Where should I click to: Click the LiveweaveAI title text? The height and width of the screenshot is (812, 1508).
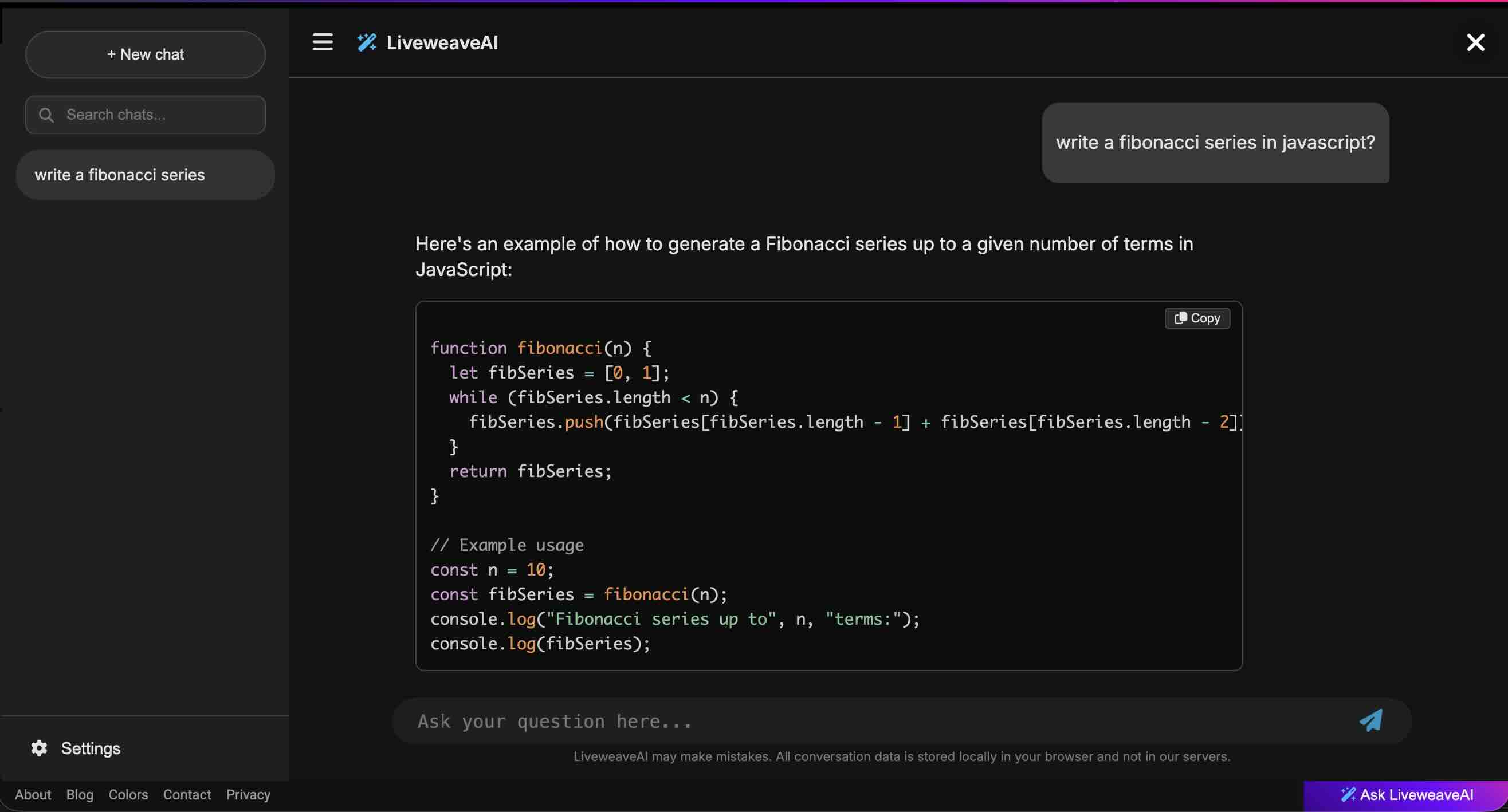[442, 42]
